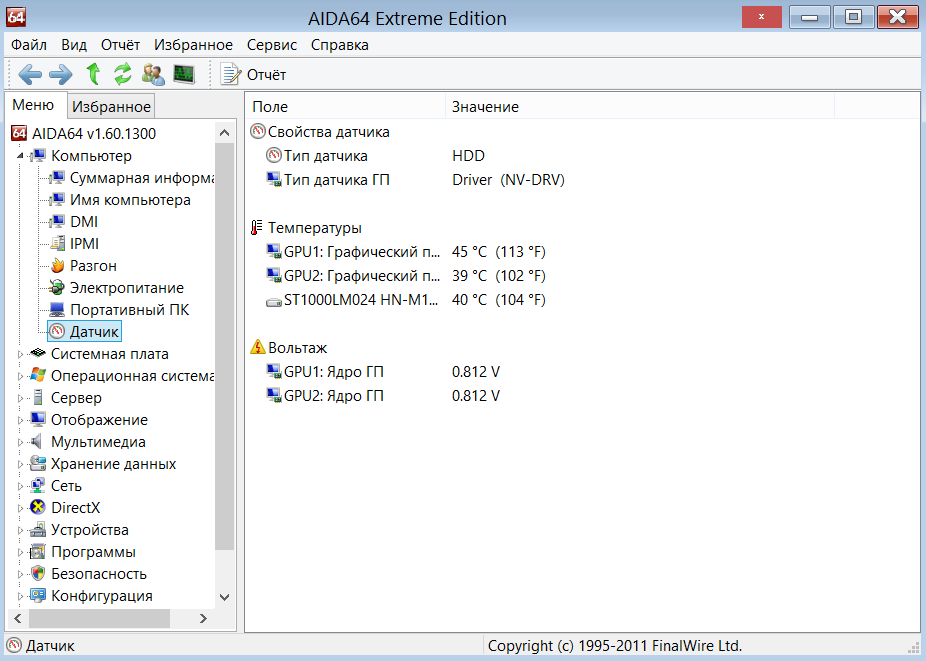Open the Users toolbar icon

[x=153, y=74]
